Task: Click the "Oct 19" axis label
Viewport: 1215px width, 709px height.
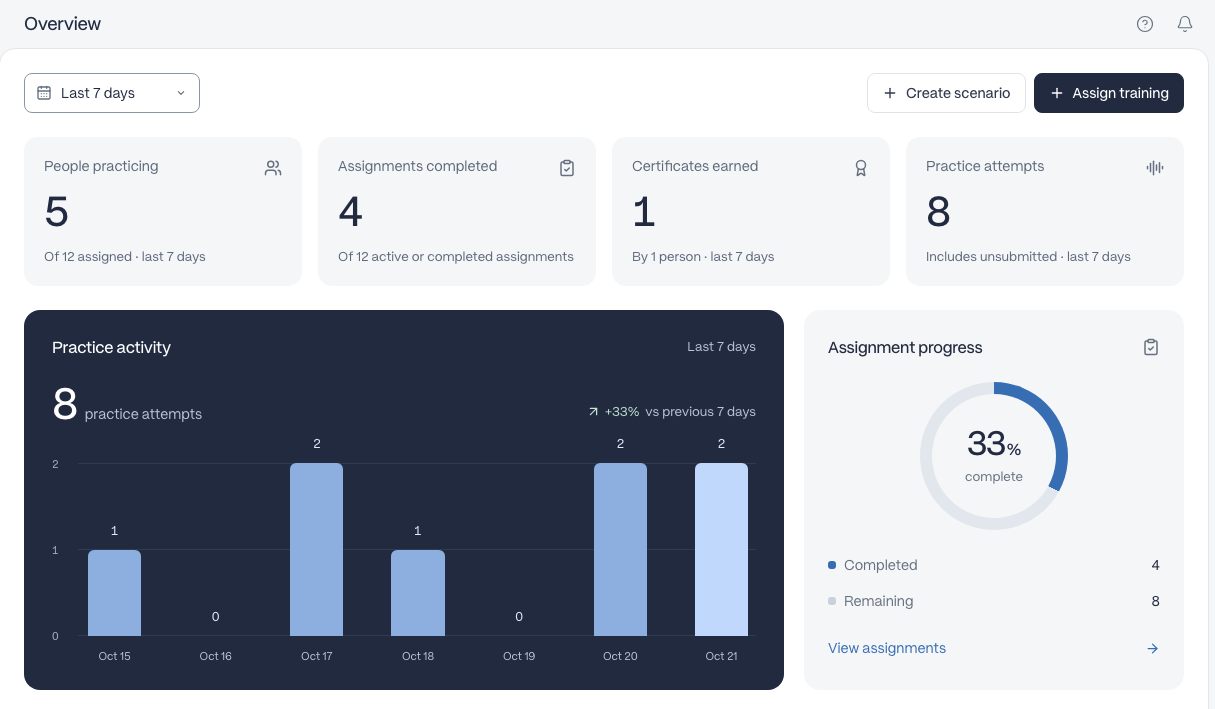Action: [x=519, y=656]
